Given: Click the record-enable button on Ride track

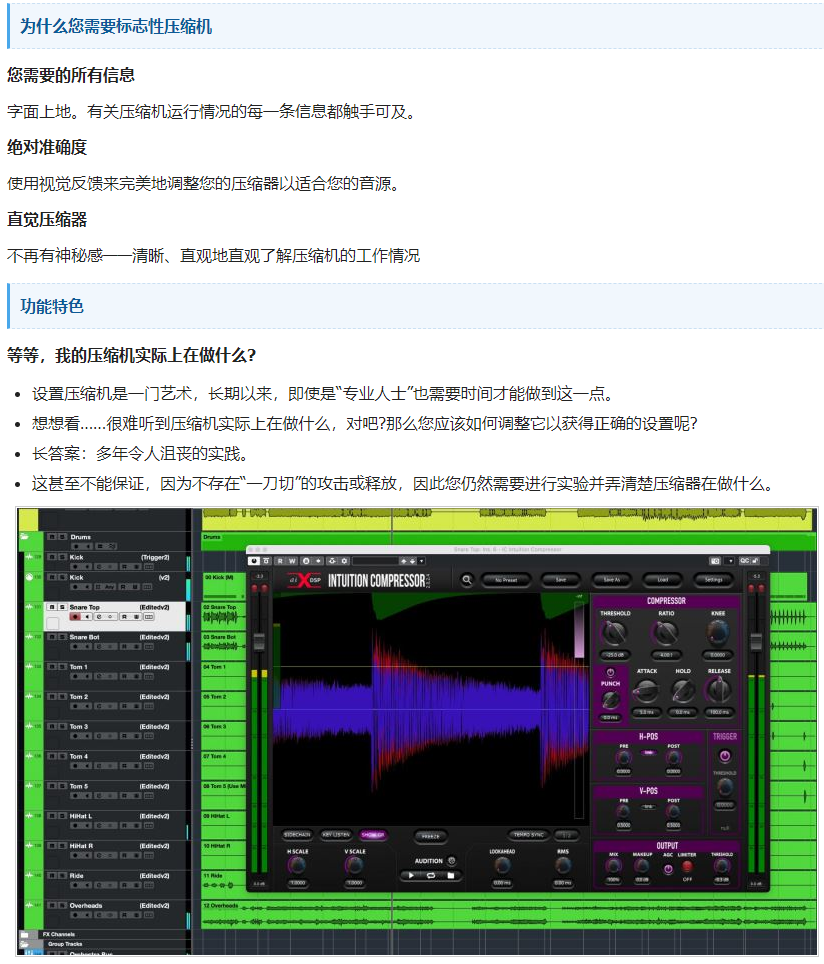Looking at the screenshot, I should tap(75, 885).
